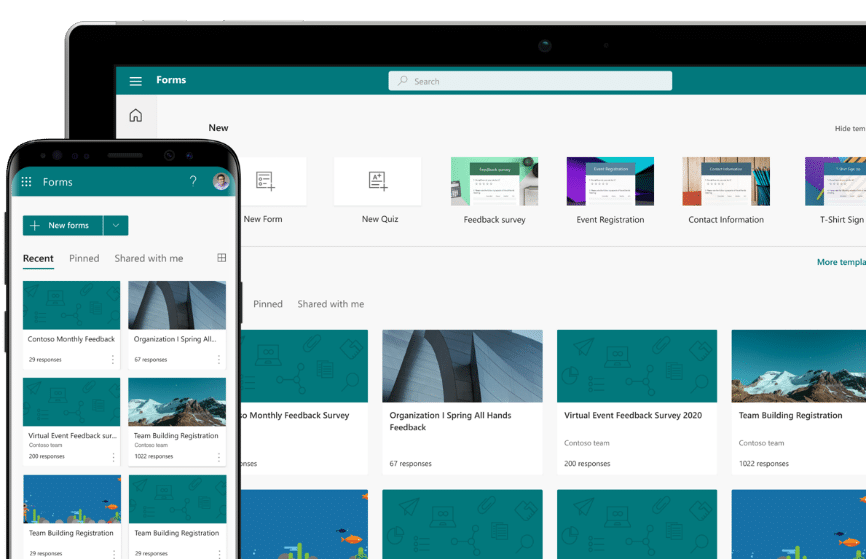Viewport: 866px width, 559px height.
Task: Click the More templates link
Action: tap(841, 262)
